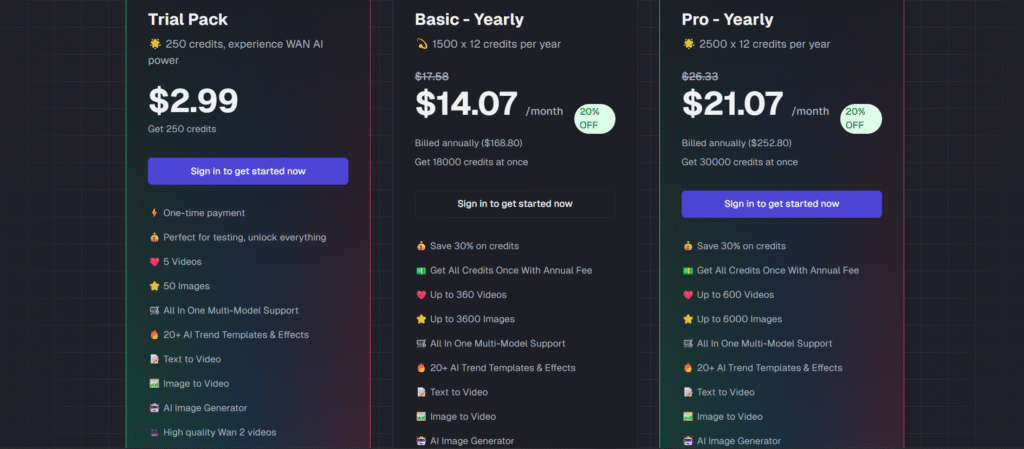The image size is (1024, 449).
Task: Click 'Up to 360 Videos' text
Action: pyautogui.click(x=468, y=295)
